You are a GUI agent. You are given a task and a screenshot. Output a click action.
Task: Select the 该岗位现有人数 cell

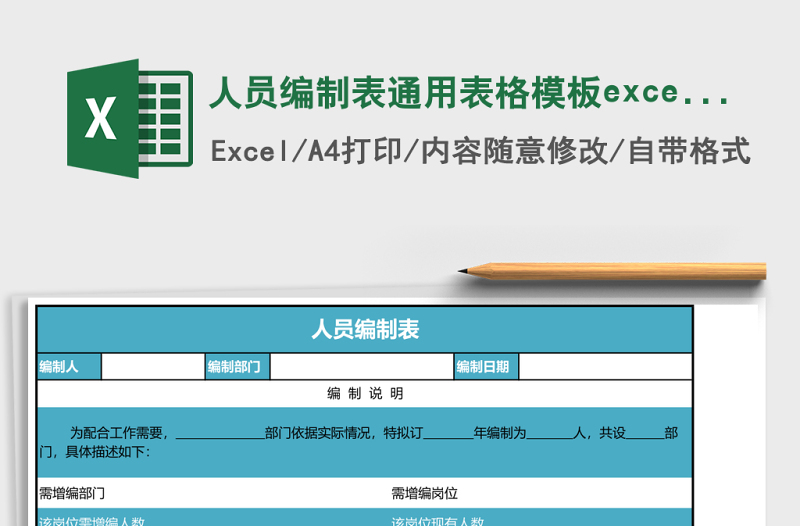point(438,521)
